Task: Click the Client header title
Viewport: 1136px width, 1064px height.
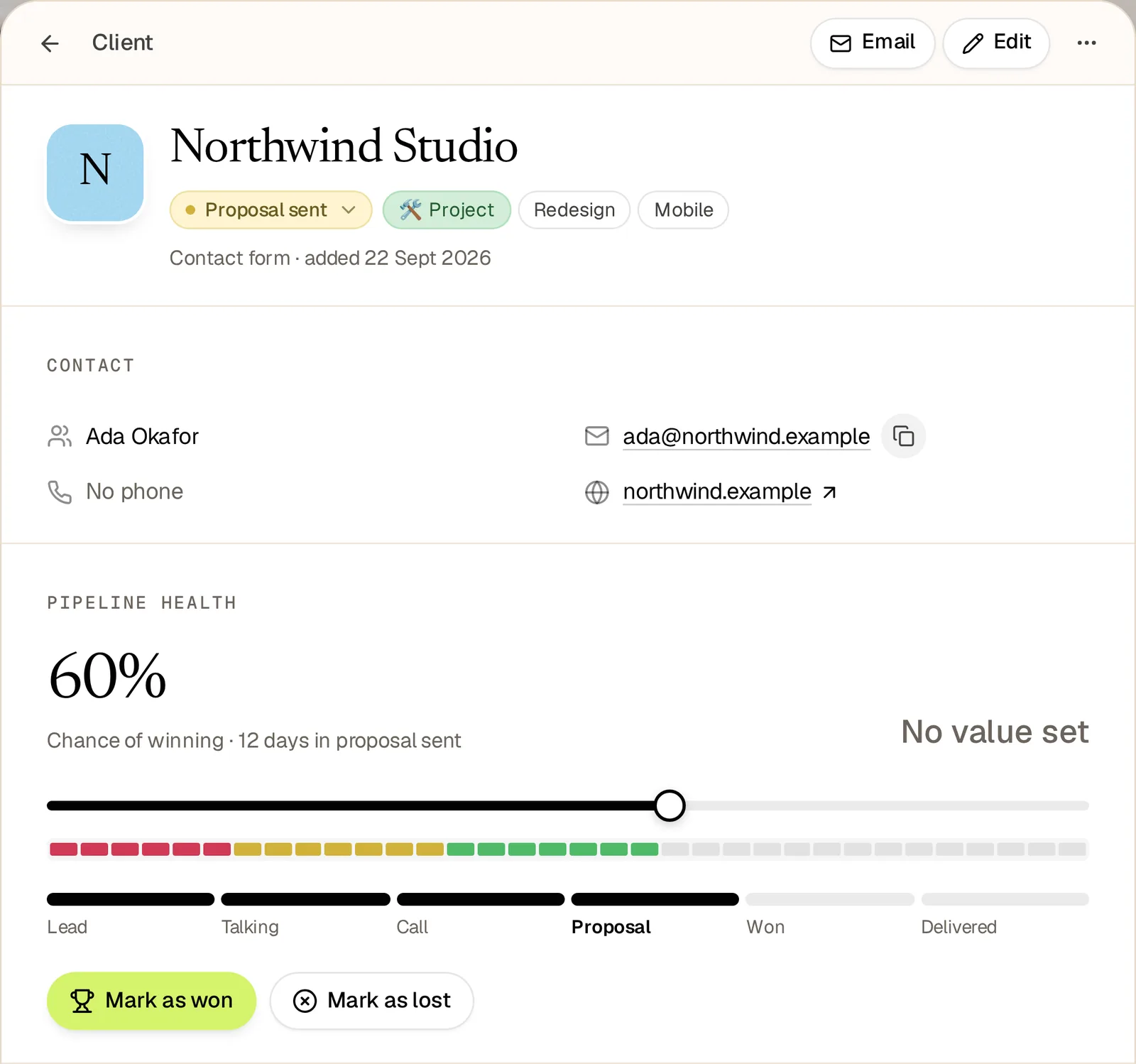Action: pyautogui.click(x=122, y=43)
